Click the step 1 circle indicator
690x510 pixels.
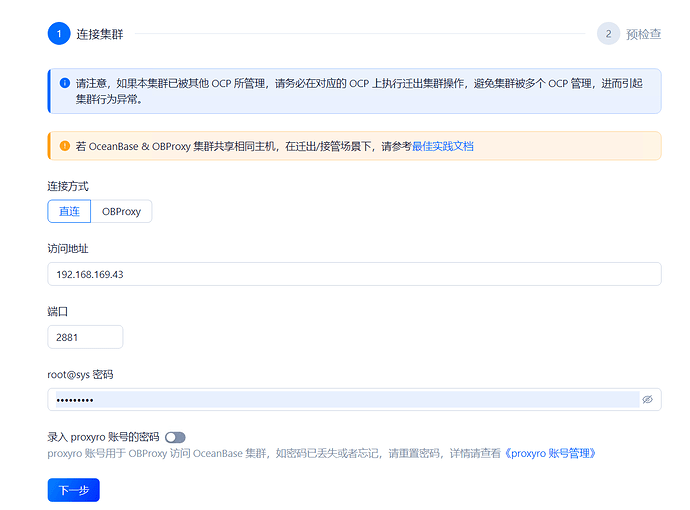(x=59, y=33)
